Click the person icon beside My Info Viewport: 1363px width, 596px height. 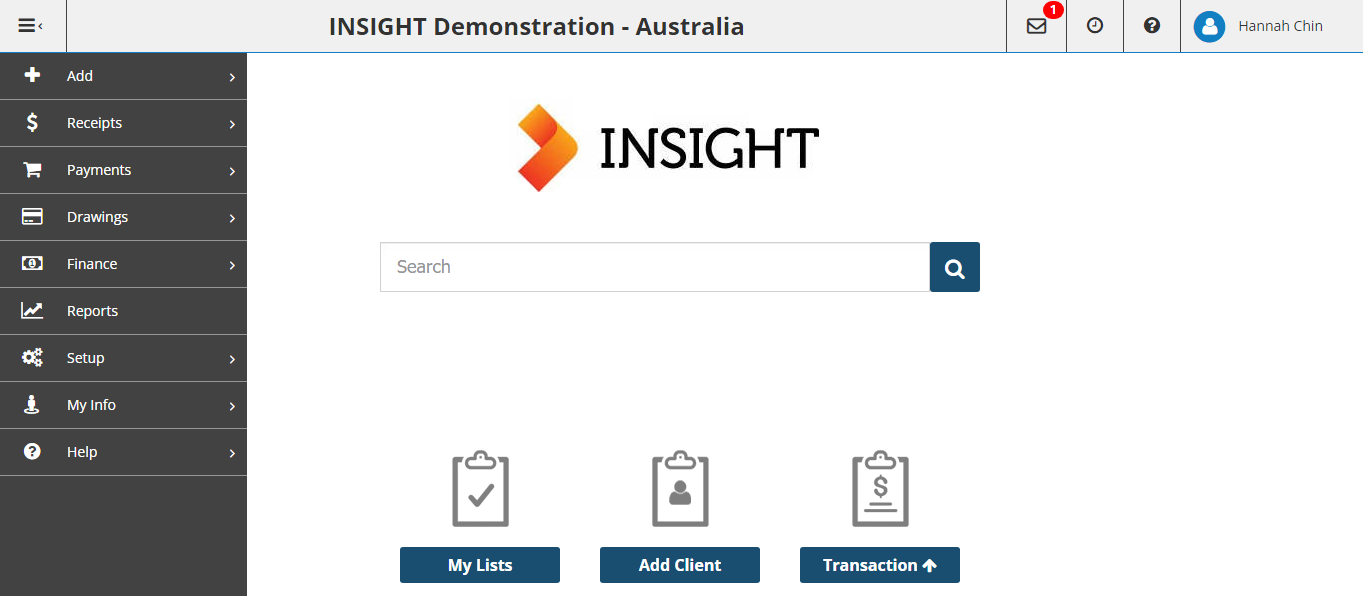(32, 404)
